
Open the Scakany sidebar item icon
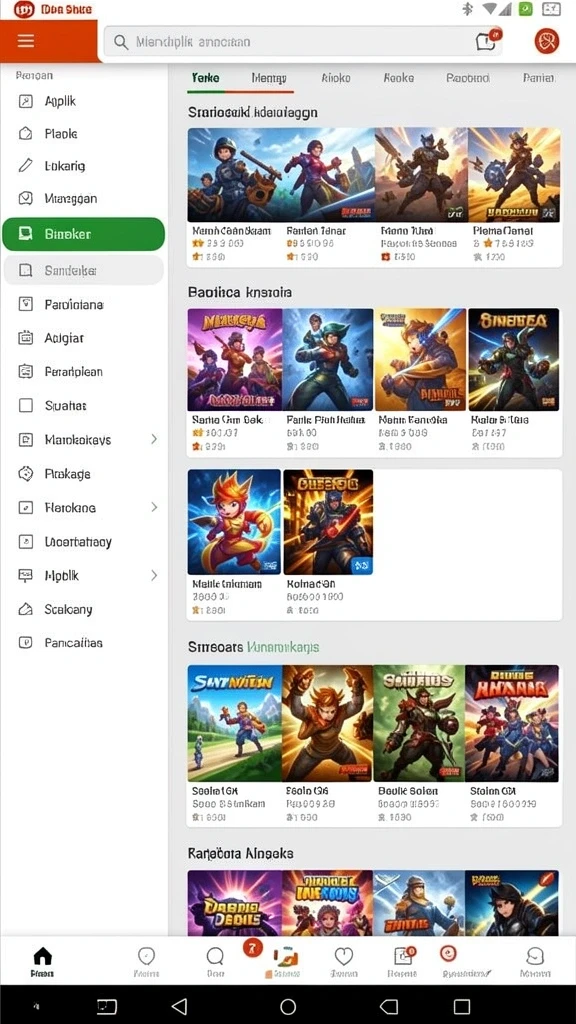25,609
